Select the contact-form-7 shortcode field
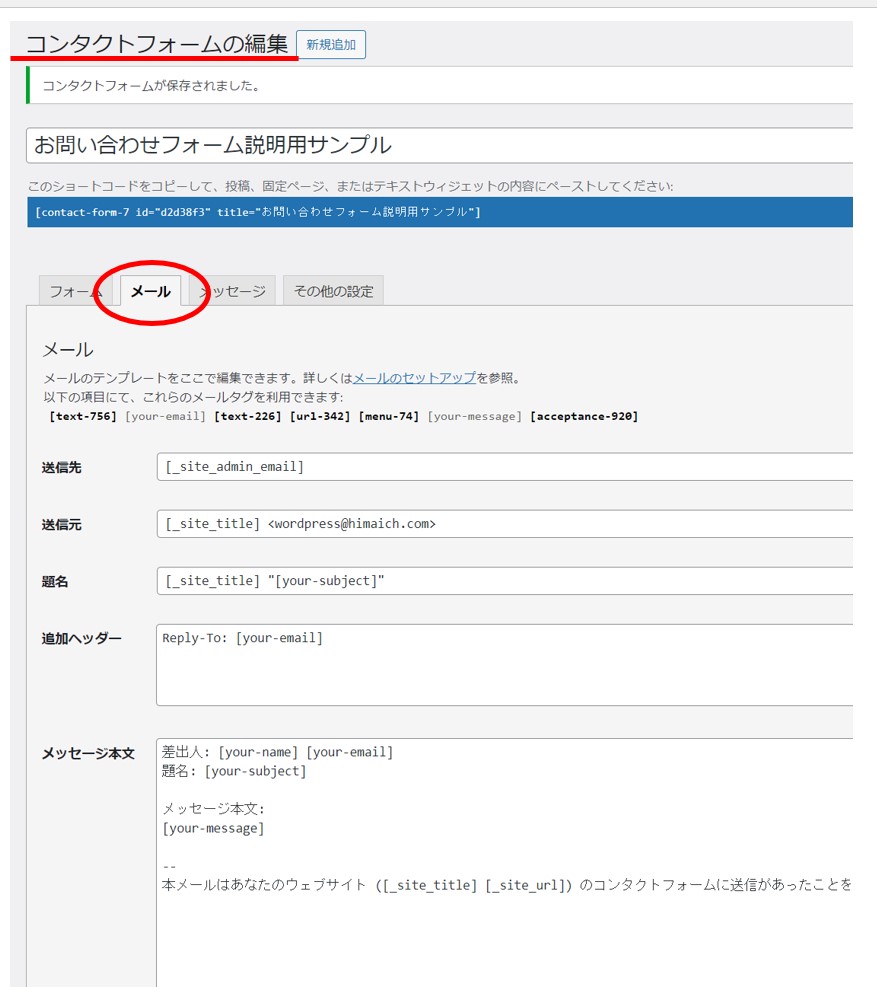This screenshot has height=987, width=877. tap(439, 212)
